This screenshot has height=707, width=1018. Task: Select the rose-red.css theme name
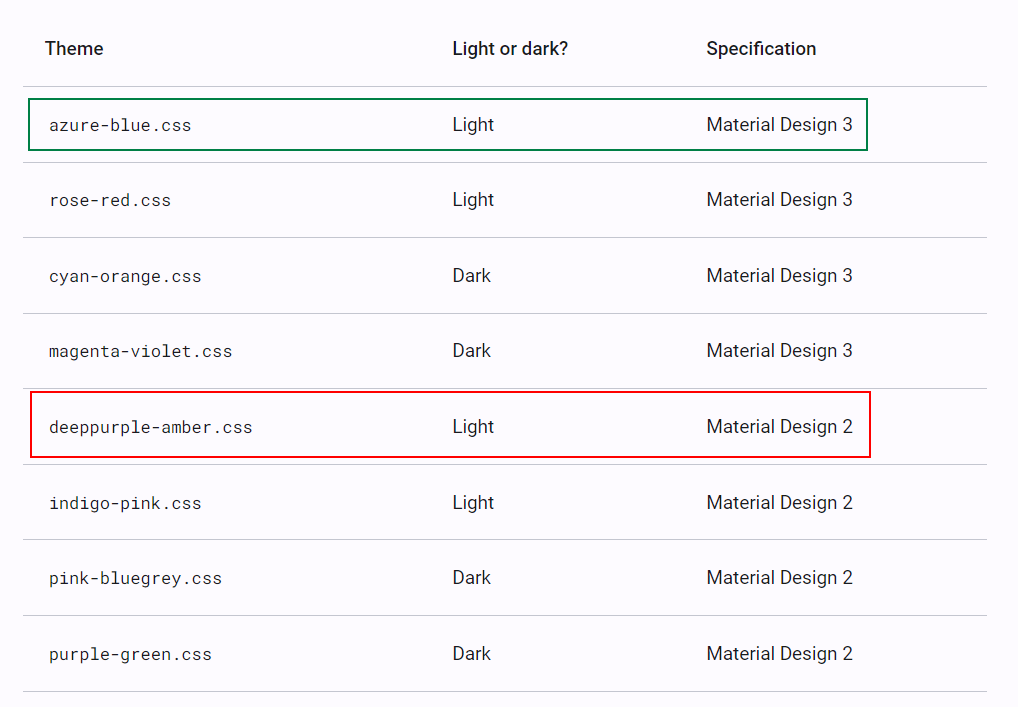(x=110, y=201)
